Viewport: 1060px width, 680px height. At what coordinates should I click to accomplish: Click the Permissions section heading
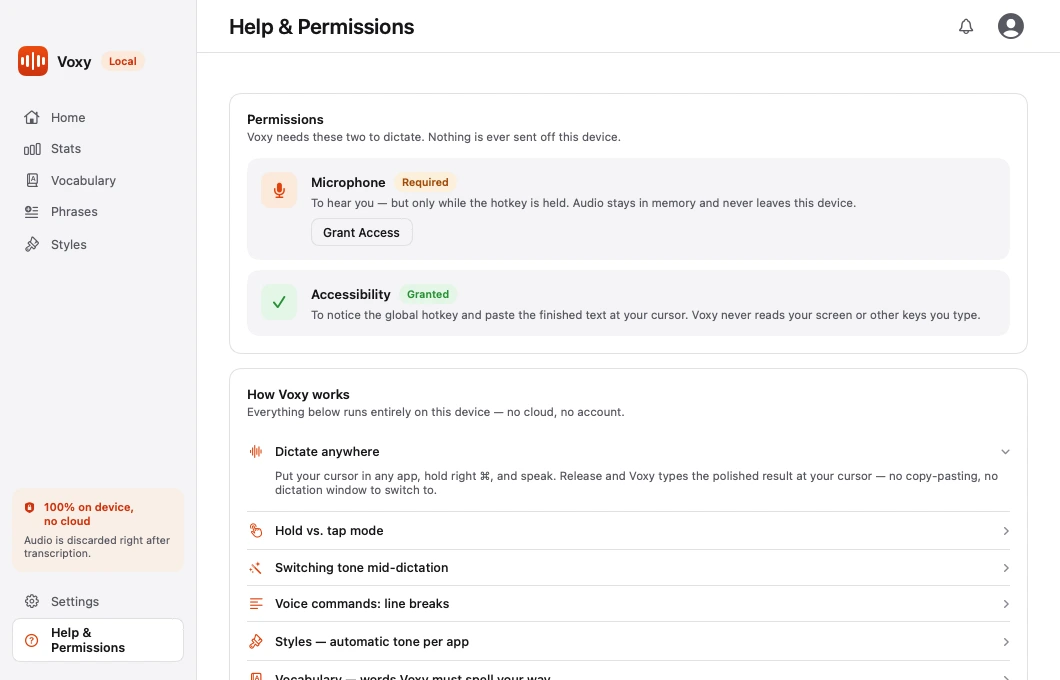coord(285,120)
